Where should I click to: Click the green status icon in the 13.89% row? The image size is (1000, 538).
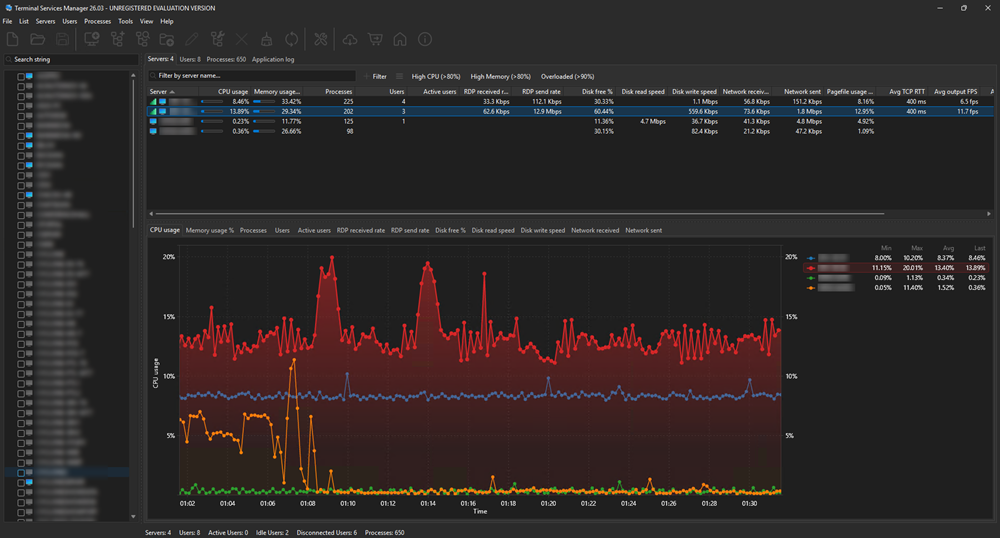tap(153, 112)
